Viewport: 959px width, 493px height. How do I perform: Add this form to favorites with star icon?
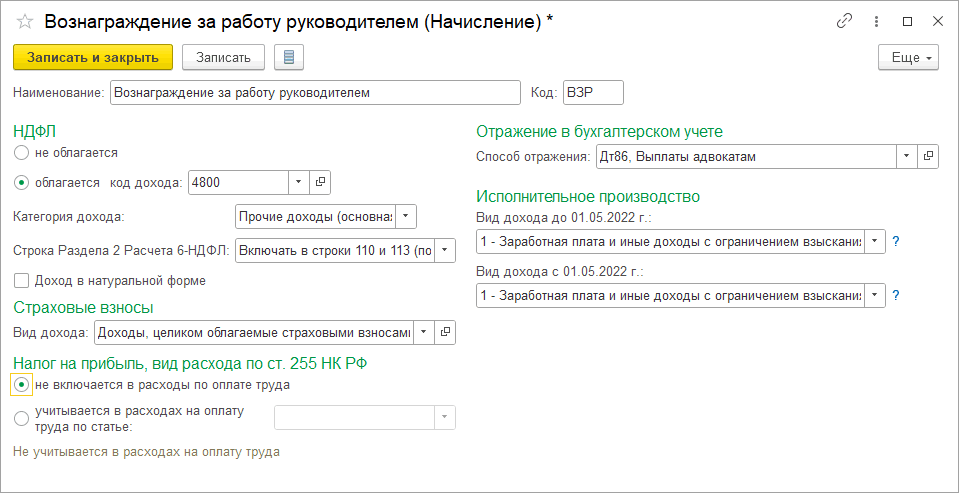click(x=25, y=21)
